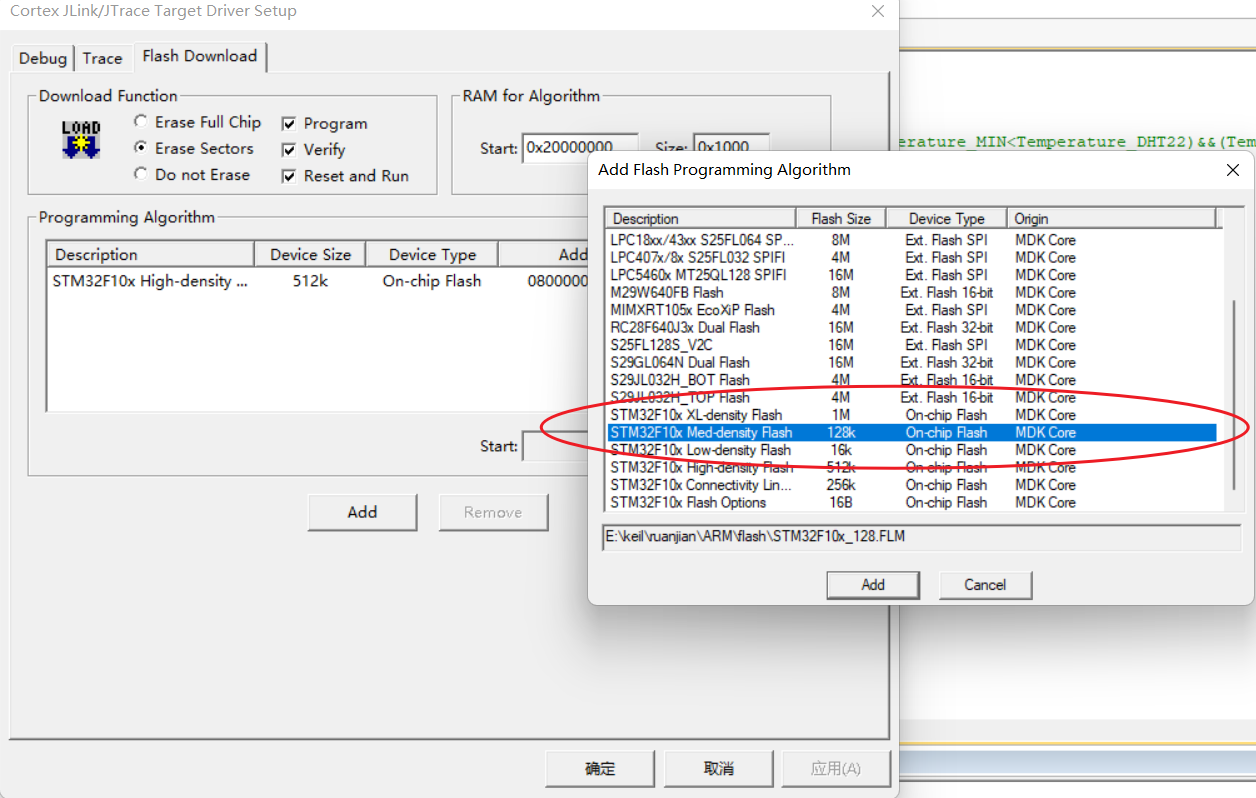Choose the Erase Sectors option

pyautogui.click(x=140, y=148)
